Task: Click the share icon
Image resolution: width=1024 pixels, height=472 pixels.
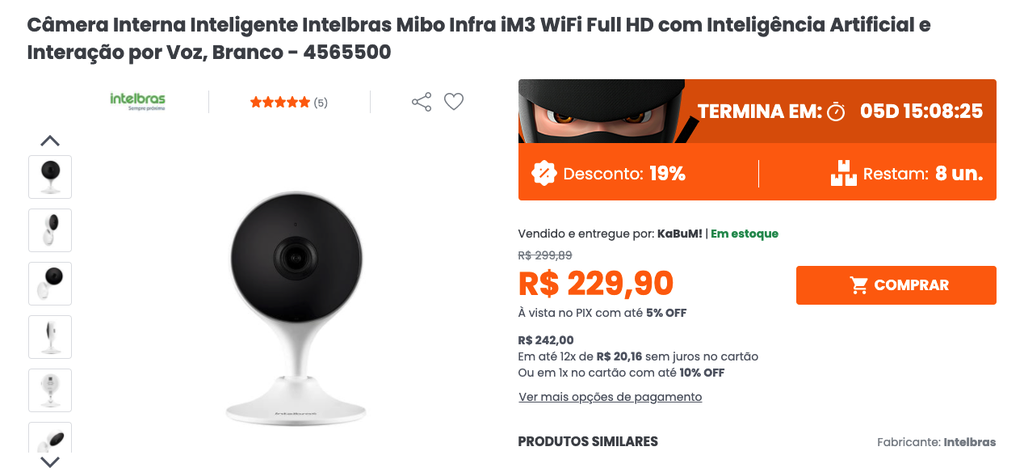Action: click(421, 102)
